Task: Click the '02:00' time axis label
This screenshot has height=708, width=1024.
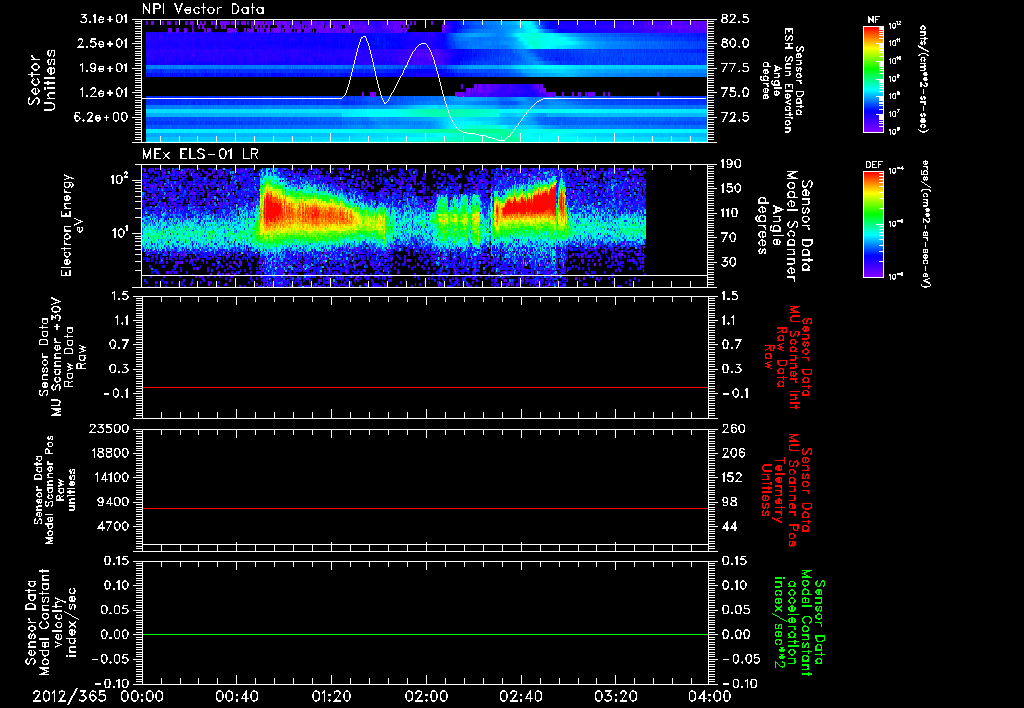Action: click(x=426, y=696)
